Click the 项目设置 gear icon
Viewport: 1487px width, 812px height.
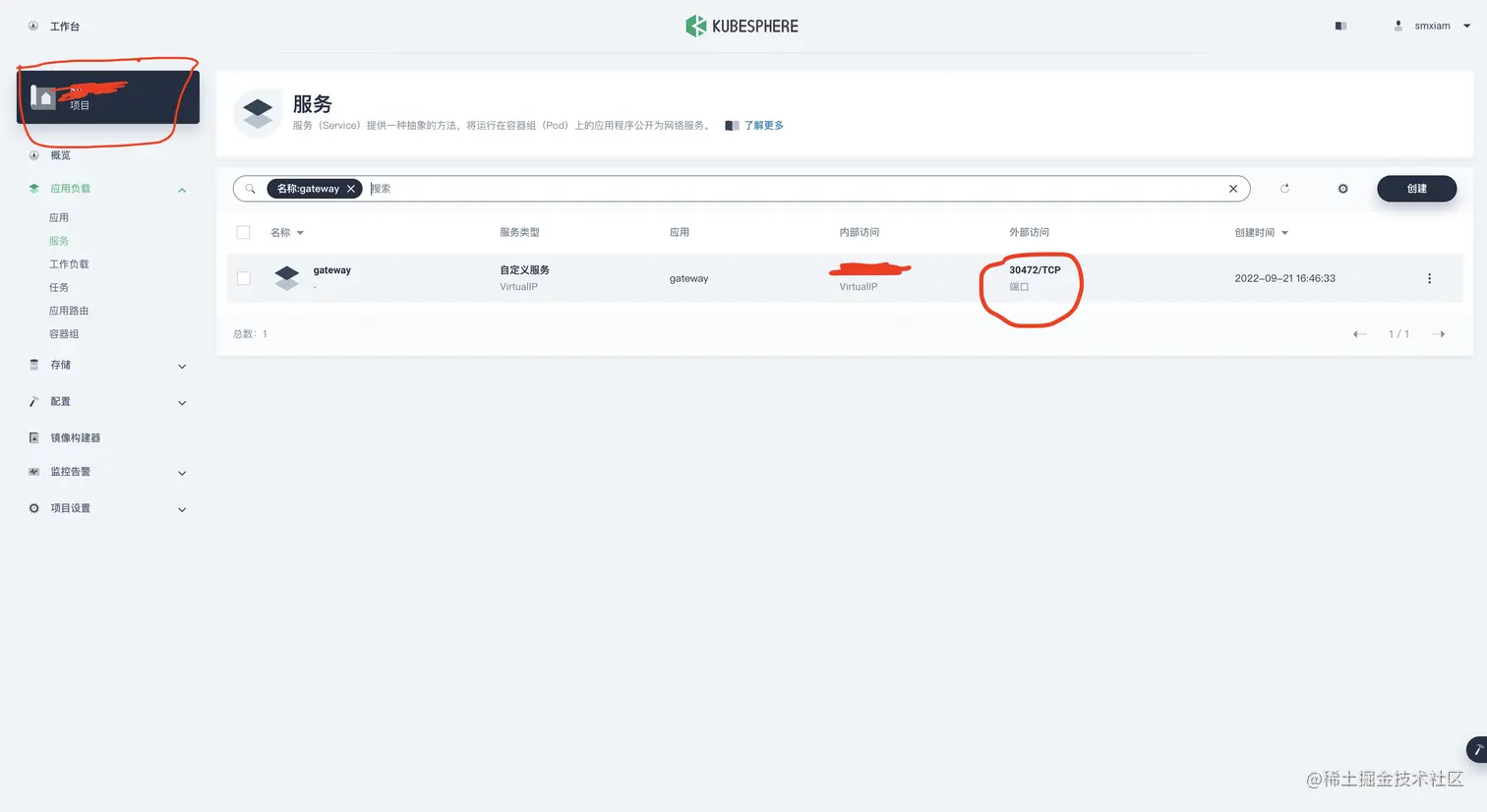[34, 508]
